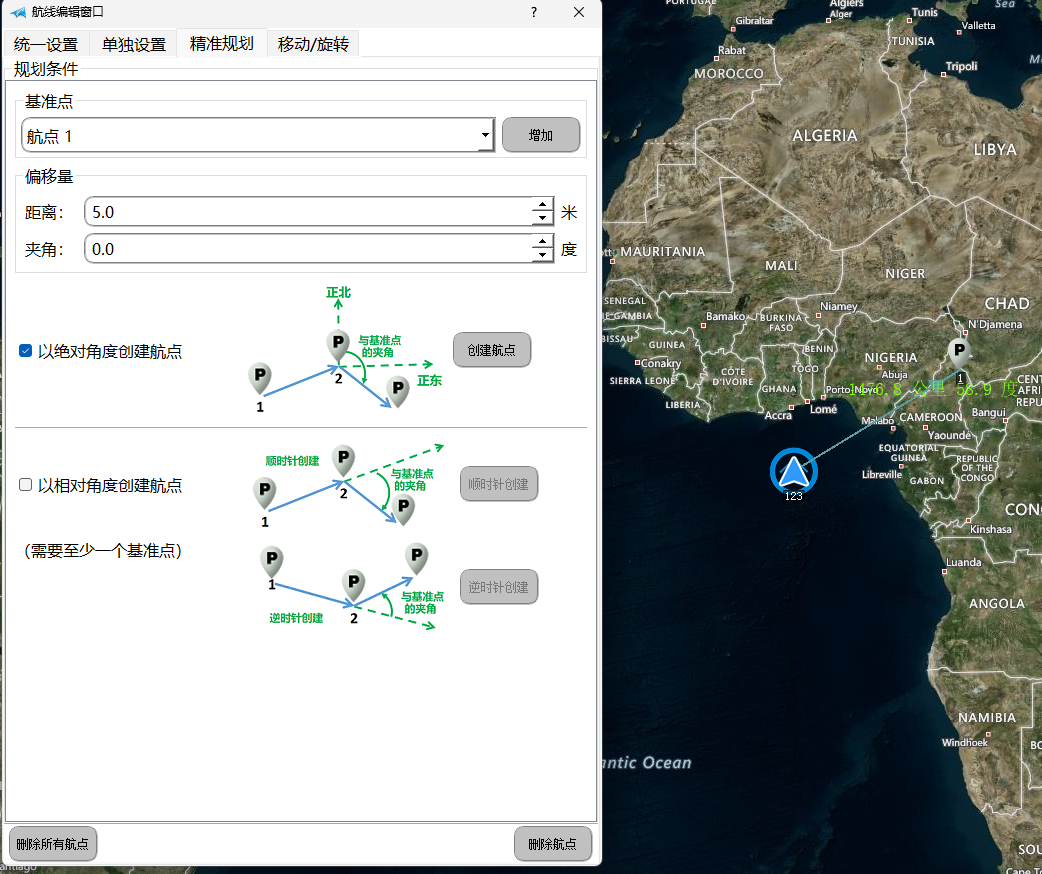Image resolution: width=1042 pixels, height=874 pixels.
Task: Increase the 距离 value with up arrow
Action: click(542, 206)
